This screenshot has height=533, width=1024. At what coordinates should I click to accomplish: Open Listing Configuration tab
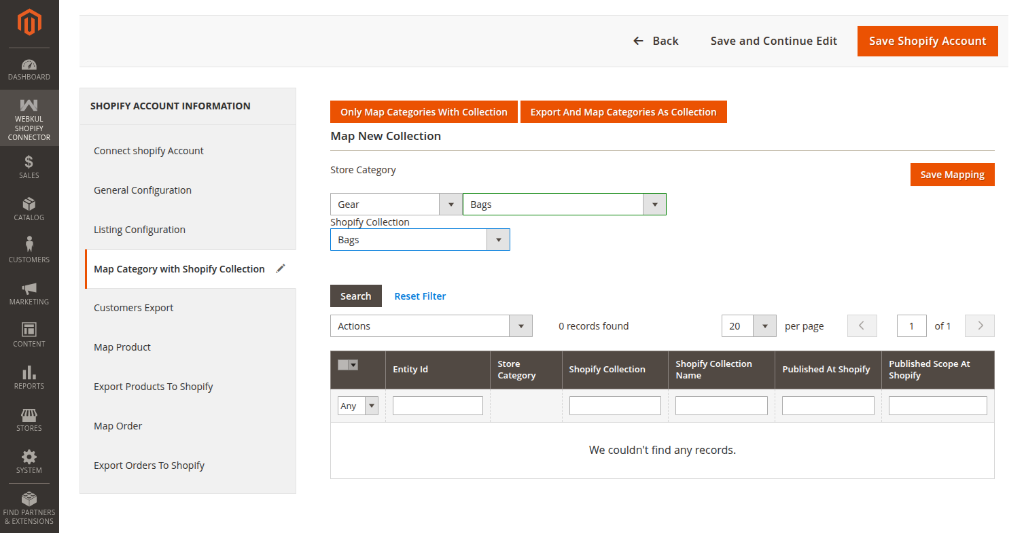point(139,229)
